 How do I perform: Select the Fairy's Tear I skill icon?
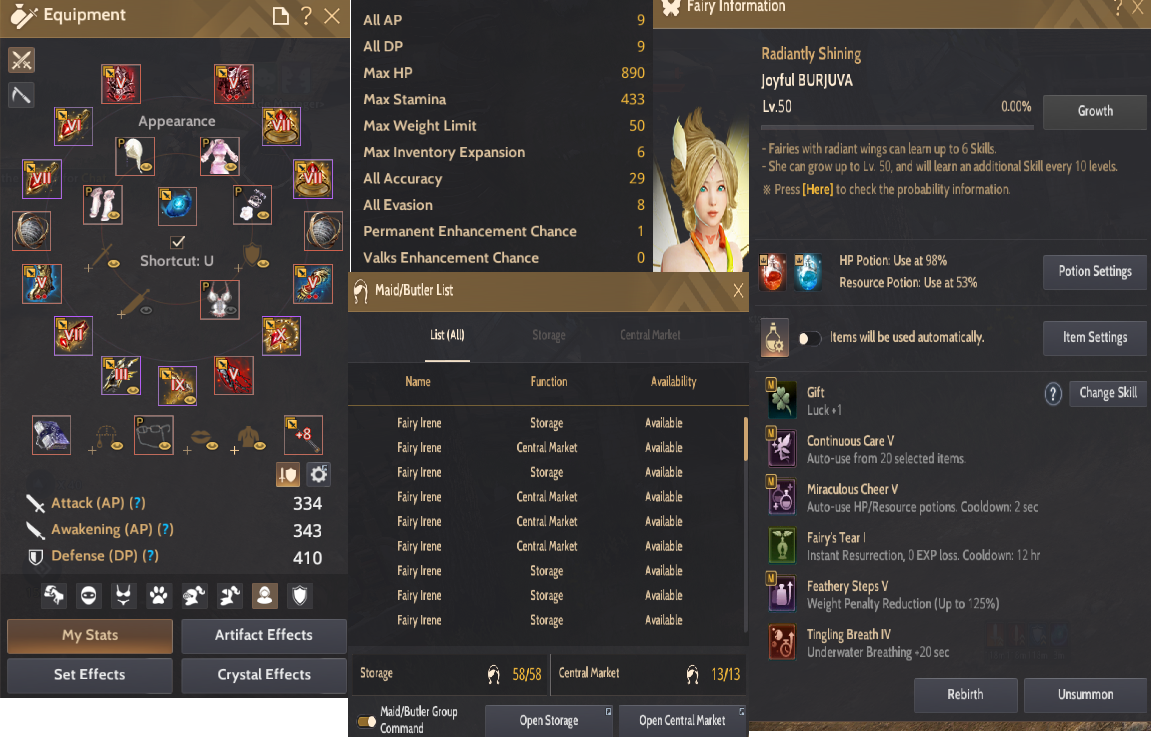coord(782,546)
